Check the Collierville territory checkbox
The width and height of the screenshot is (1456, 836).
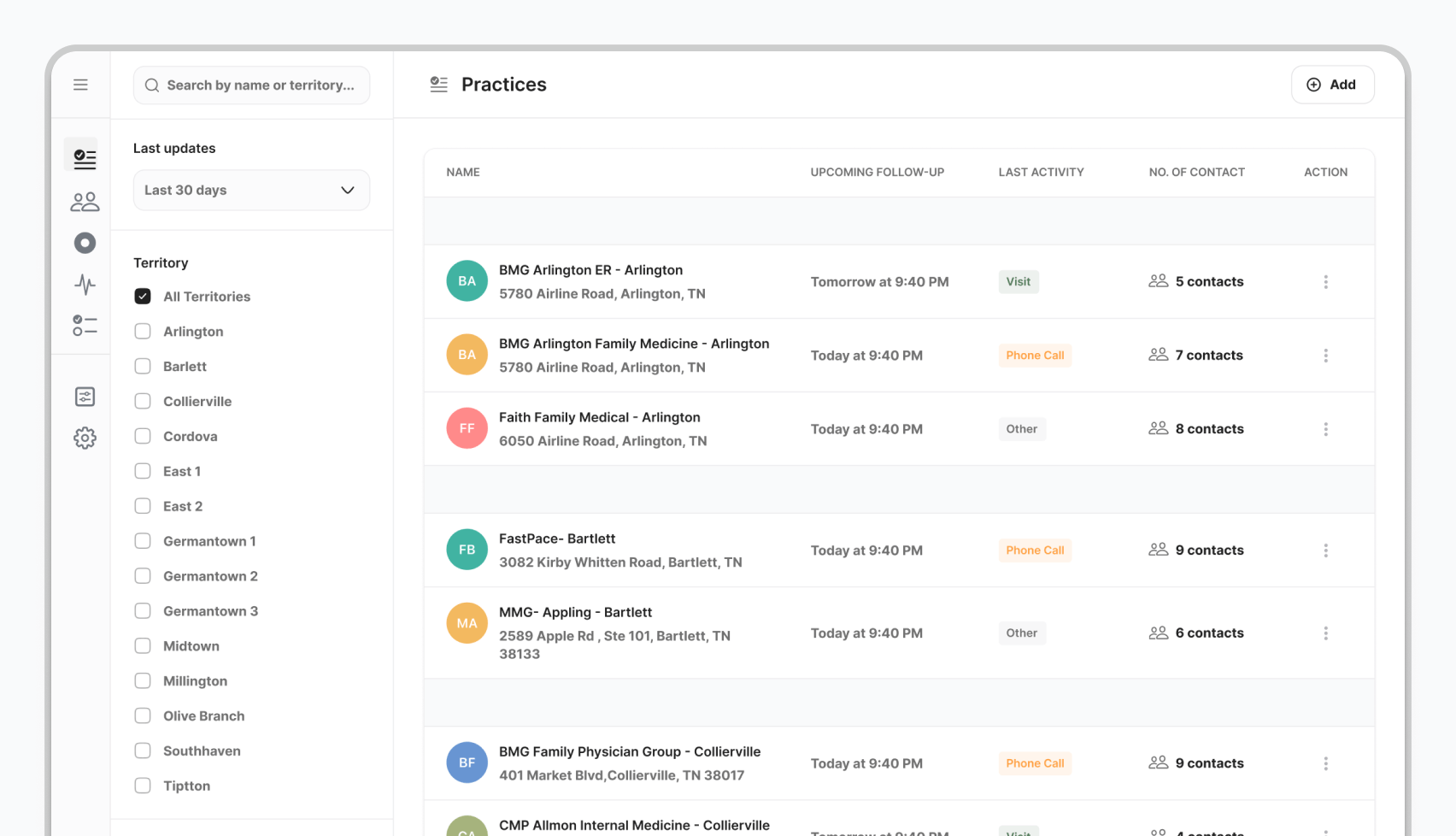pos(143,402)
